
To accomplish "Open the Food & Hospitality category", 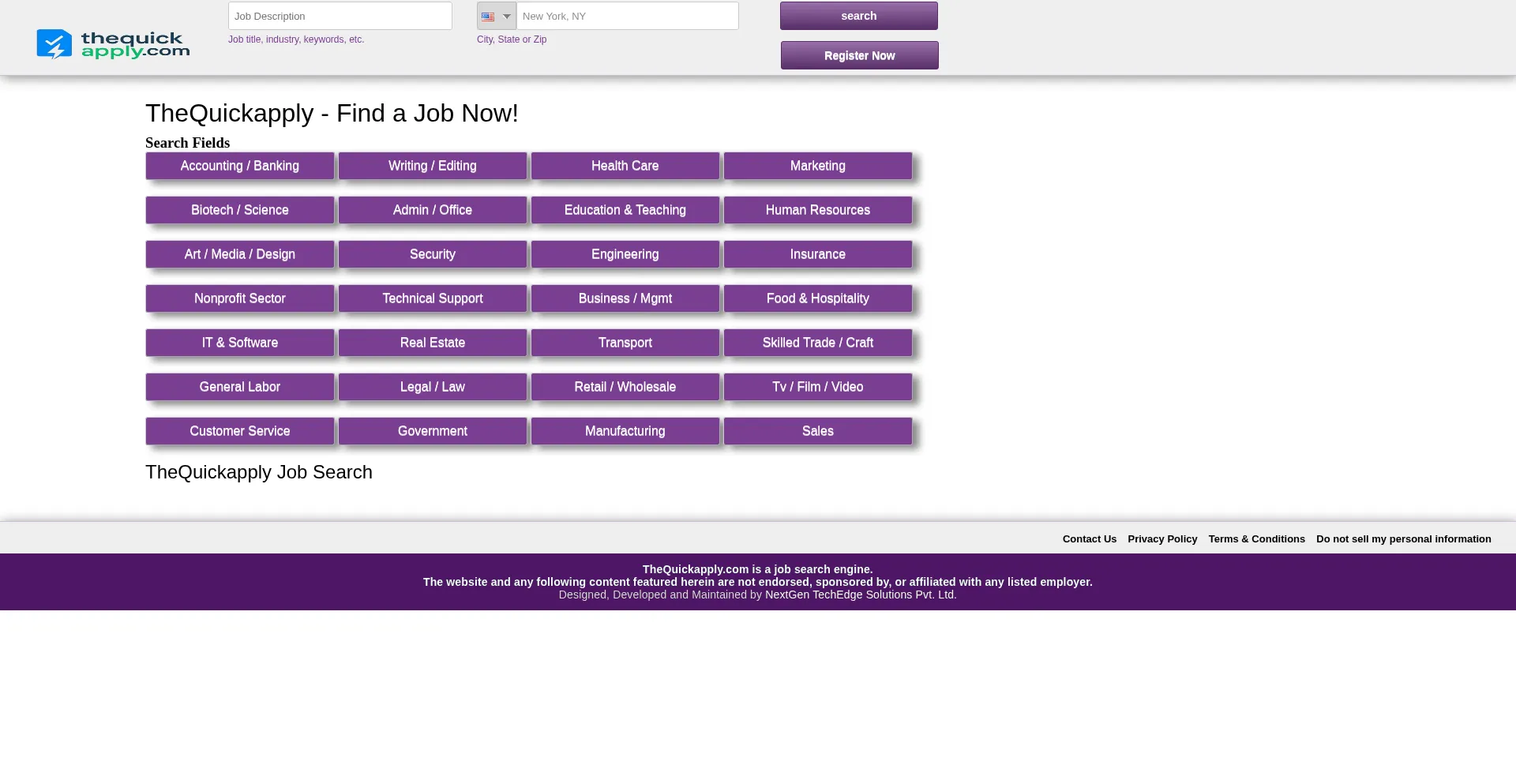I will tap(817, 299).
